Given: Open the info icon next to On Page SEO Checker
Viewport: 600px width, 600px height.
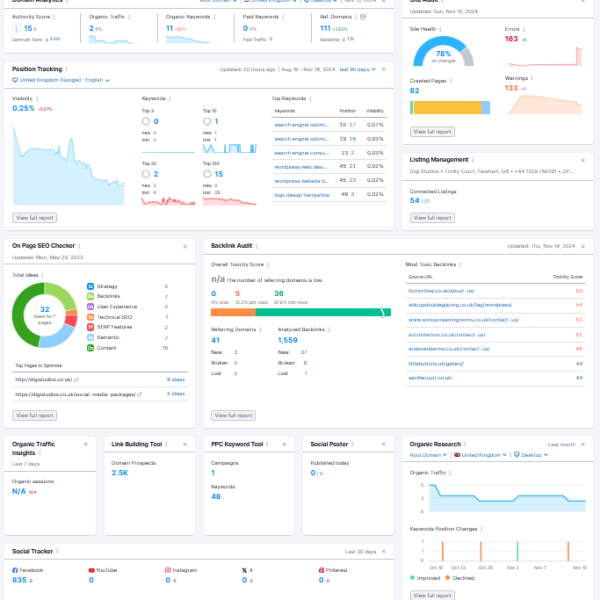Looking at the screenshot, I should tap(79, 246).
